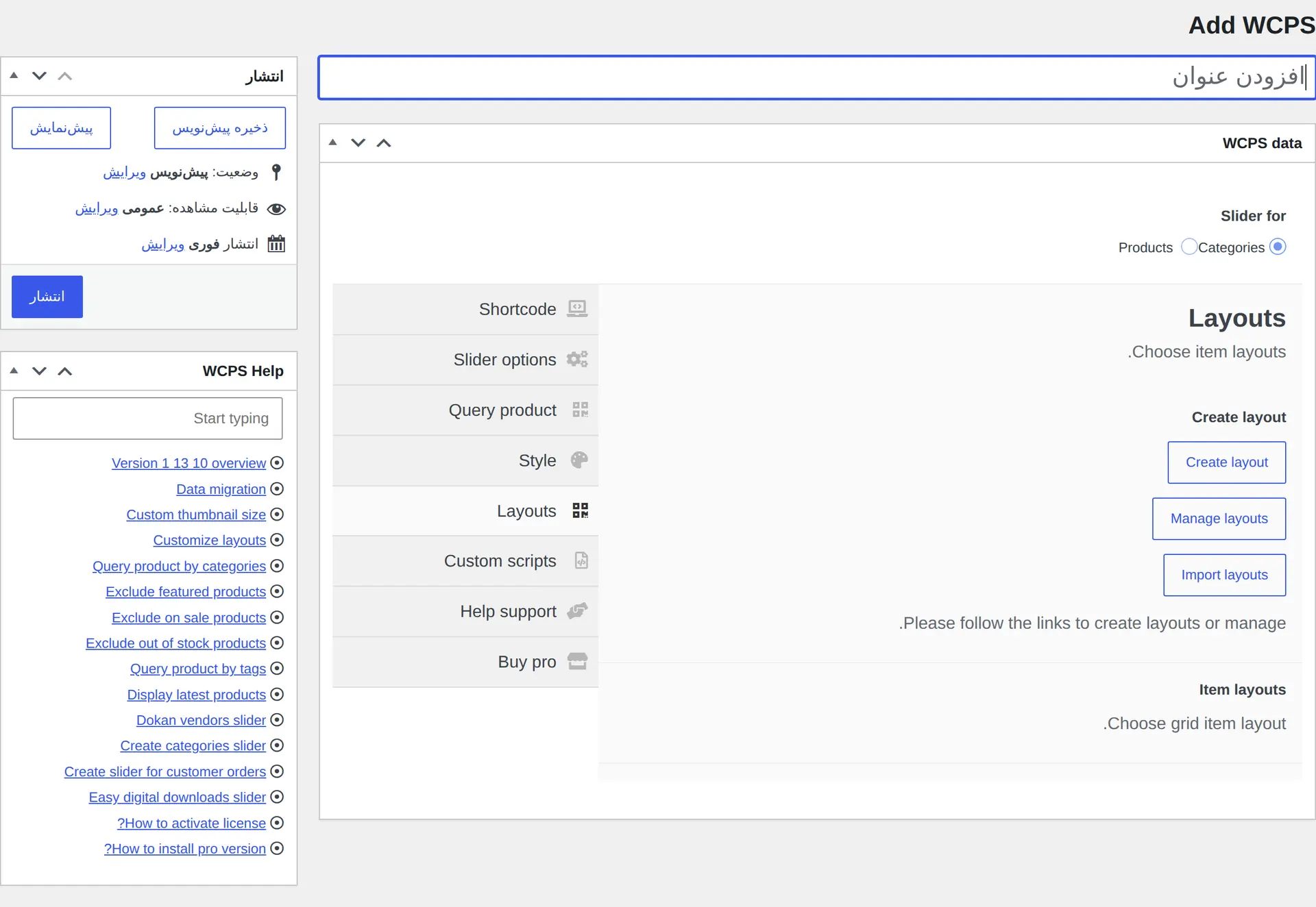This screenshot has width=1316, height=907.
Task: Click the Add WCPS page heading
Action: pyautogui.click(x=1252, y=25)
